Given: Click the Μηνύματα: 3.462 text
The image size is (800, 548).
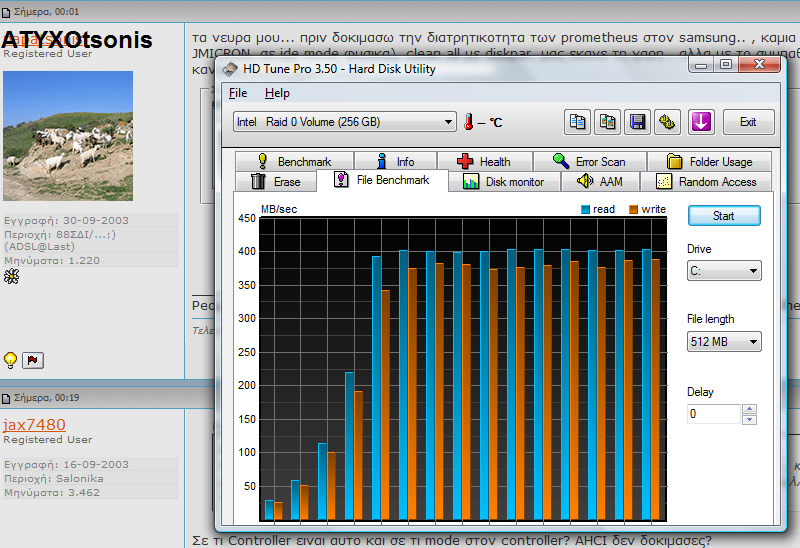Looking at the screenshot, I should (52, 493).
